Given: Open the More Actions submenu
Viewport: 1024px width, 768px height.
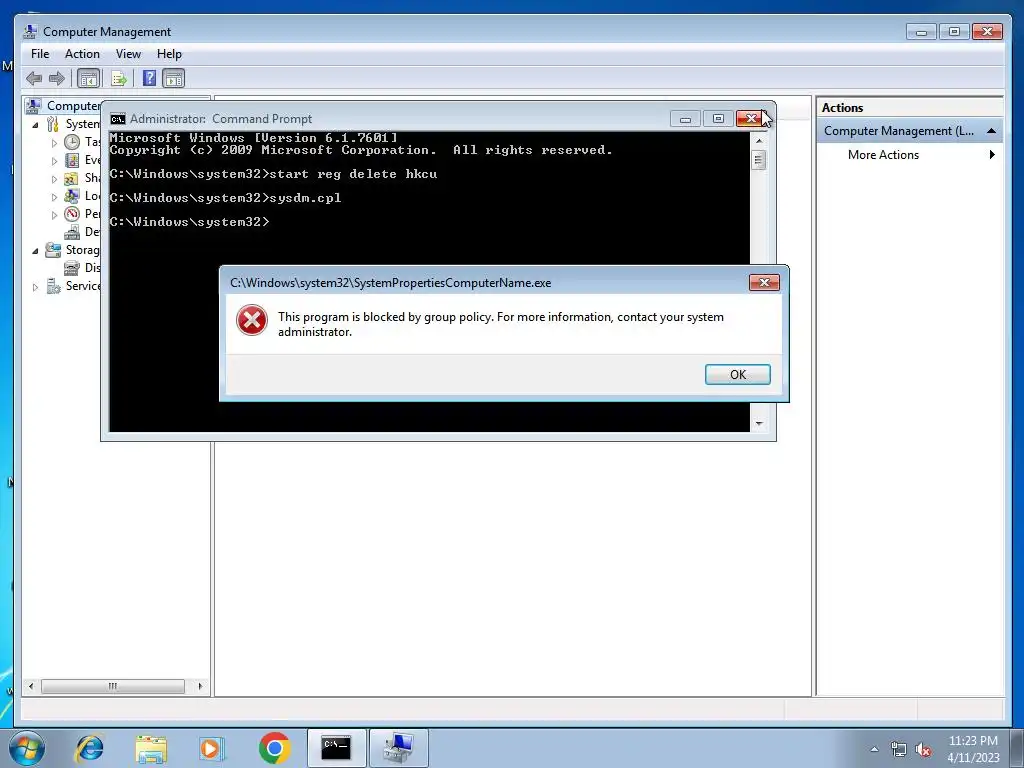Looking at the screenshot, I should point(909,155).
